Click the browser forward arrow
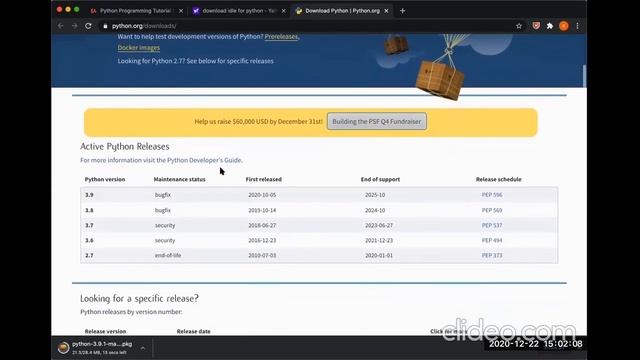Image resolution: width=640 pixels, height=360 pixels. pyautogui.click(x=74, y=26)
